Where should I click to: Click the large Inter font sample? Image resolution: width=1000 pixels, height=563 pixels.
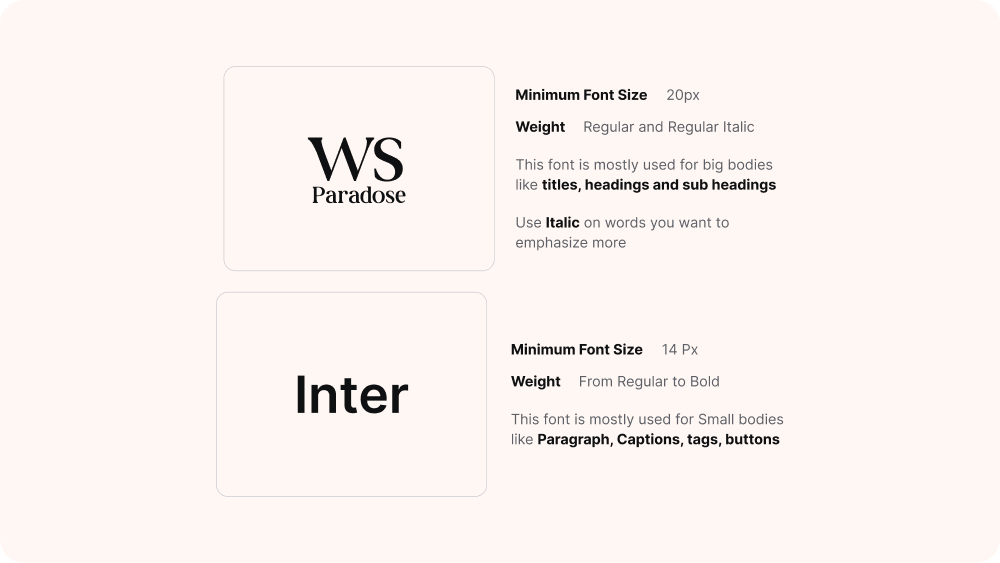(x=351, y=395)
